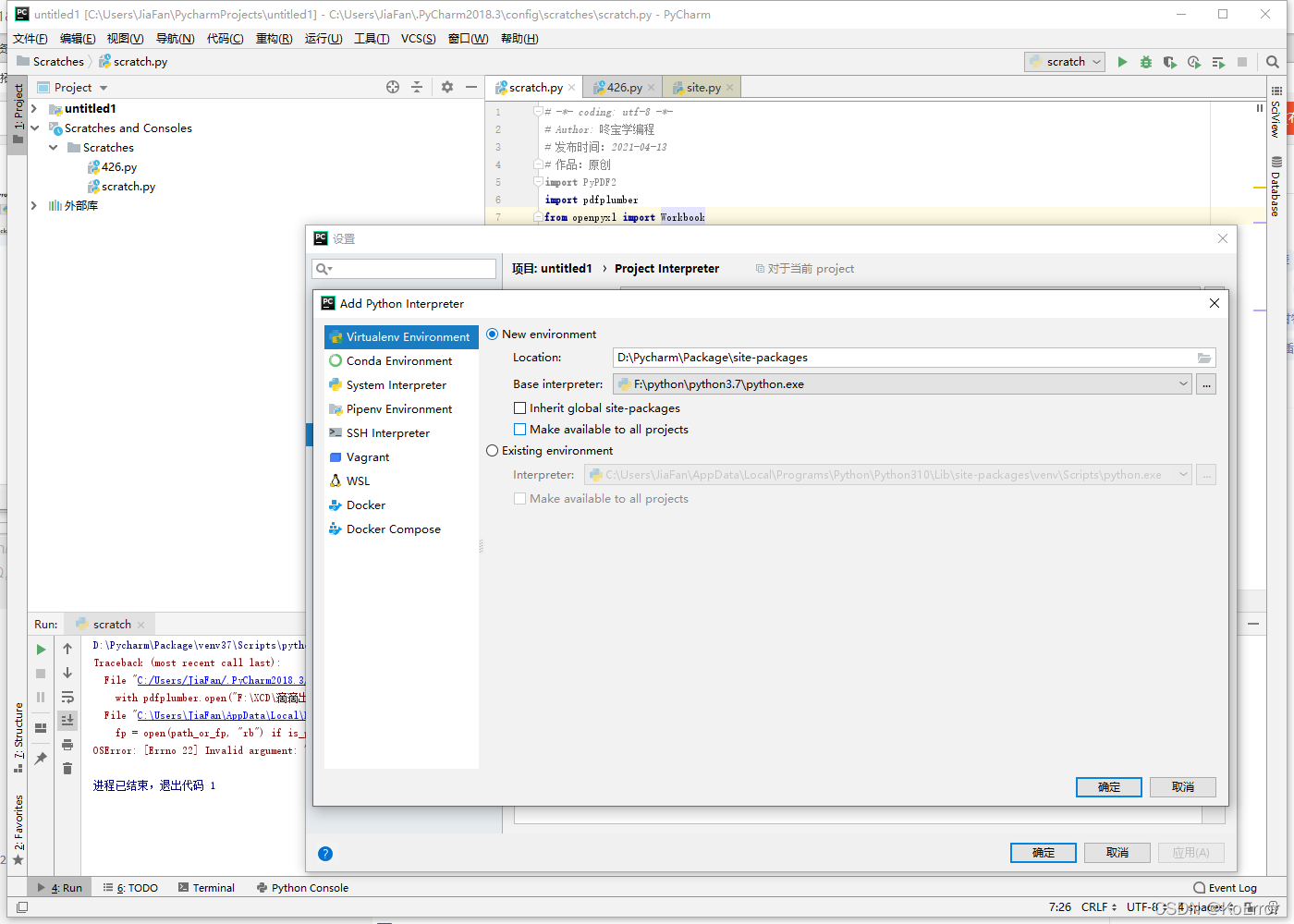Click the settings search box
Viewport: 1294px width, 924px height.
(x=405, y=269)
